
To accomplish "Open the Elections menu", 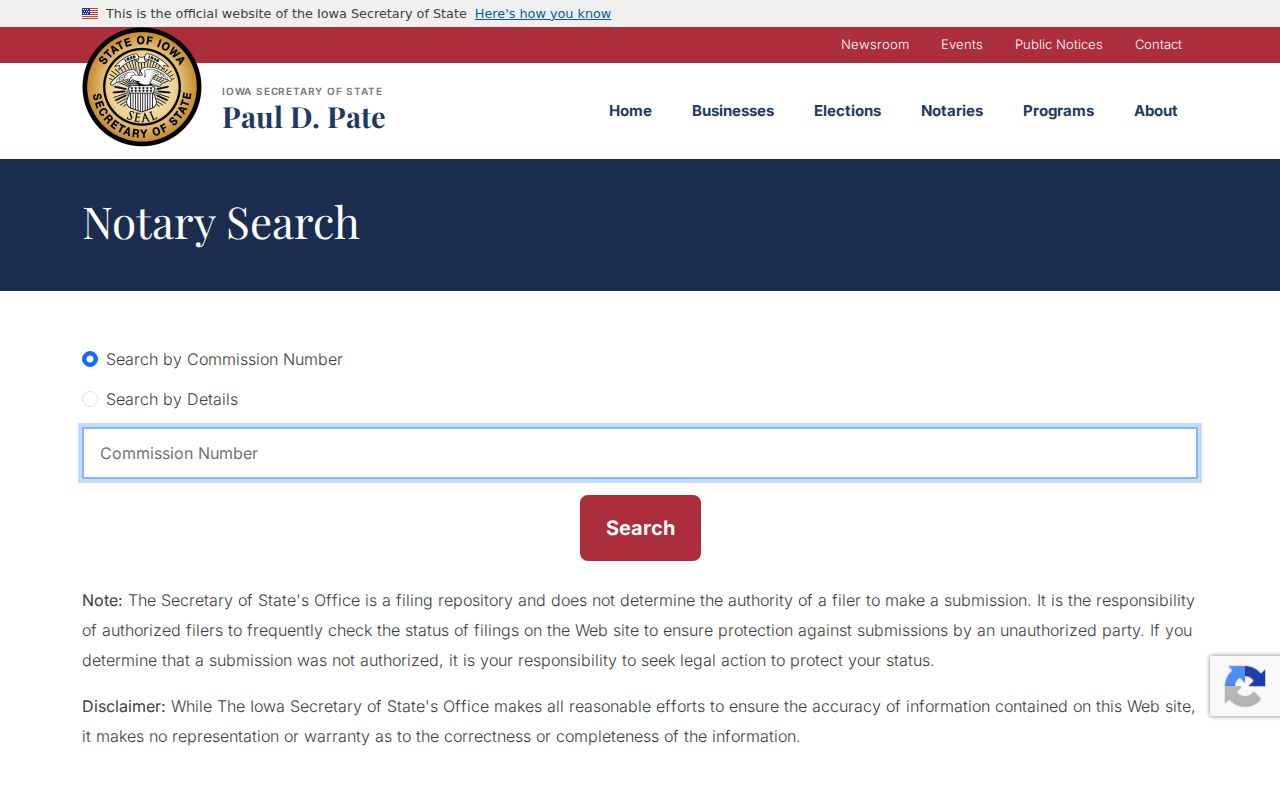I will tap(847, 111).
